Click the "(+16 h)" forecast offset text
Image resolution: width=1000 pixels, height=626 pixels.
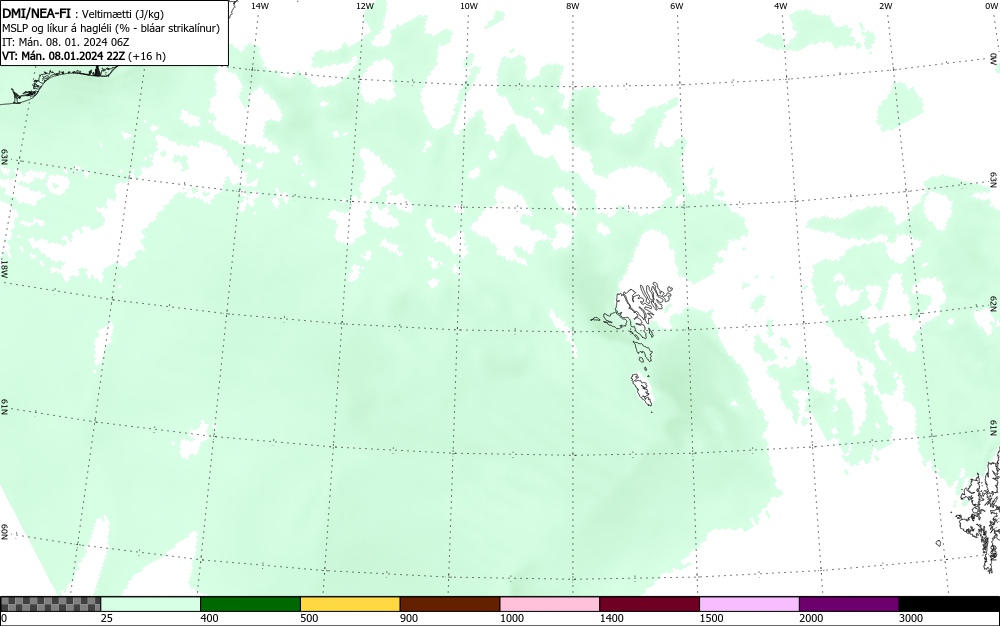(147, 56)
